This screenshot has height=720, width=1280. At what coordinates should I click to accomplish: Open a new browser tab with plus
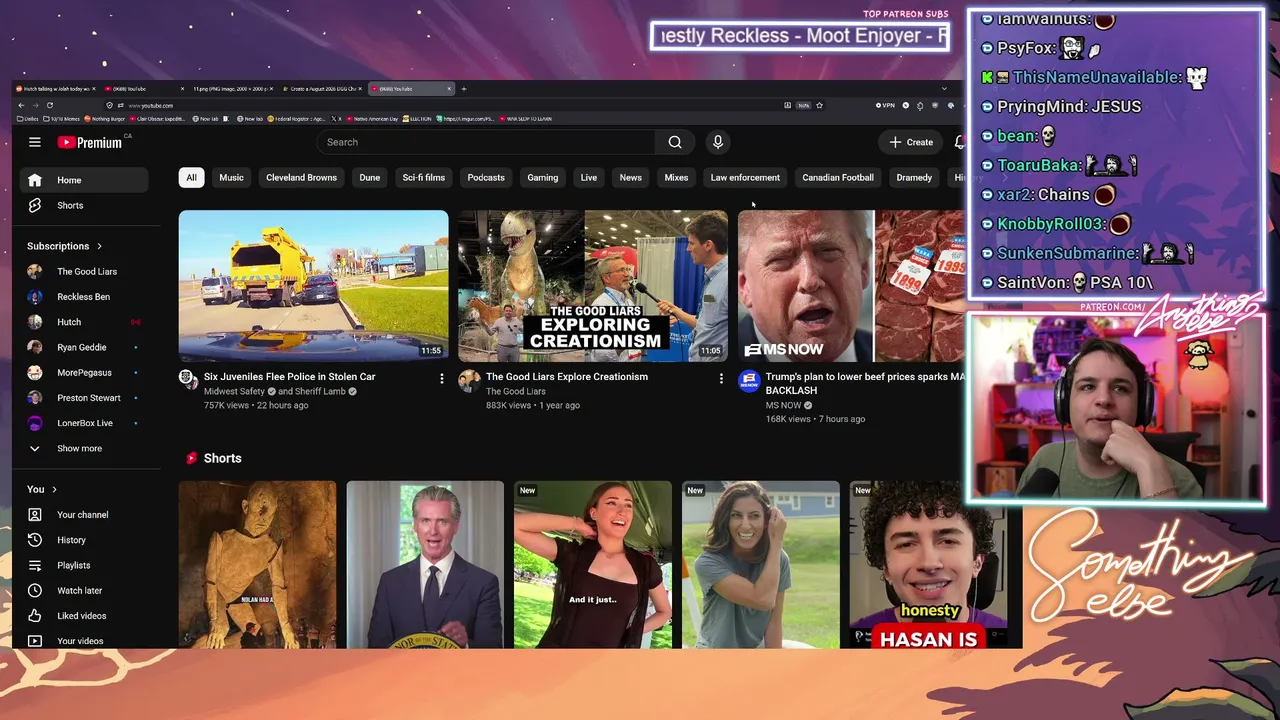coord(464,89)
